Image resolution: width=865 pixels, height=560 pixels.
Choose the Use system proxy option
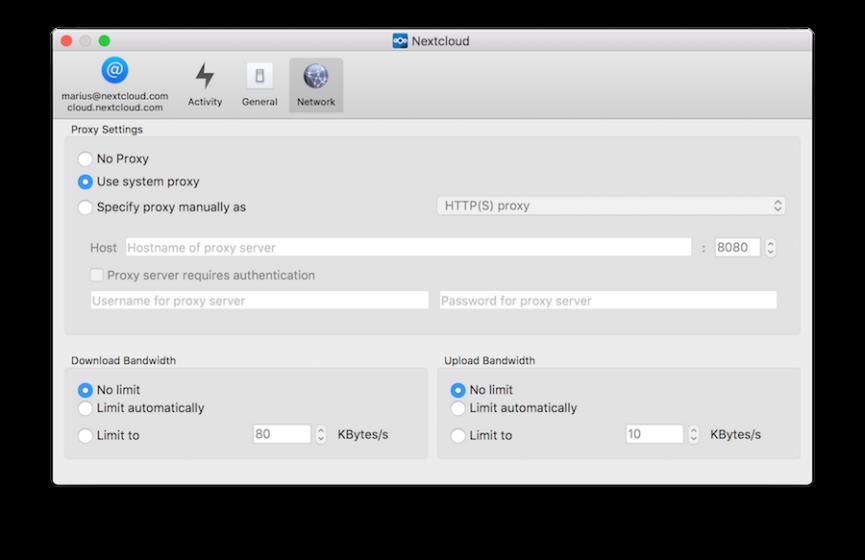click(85, 182)
